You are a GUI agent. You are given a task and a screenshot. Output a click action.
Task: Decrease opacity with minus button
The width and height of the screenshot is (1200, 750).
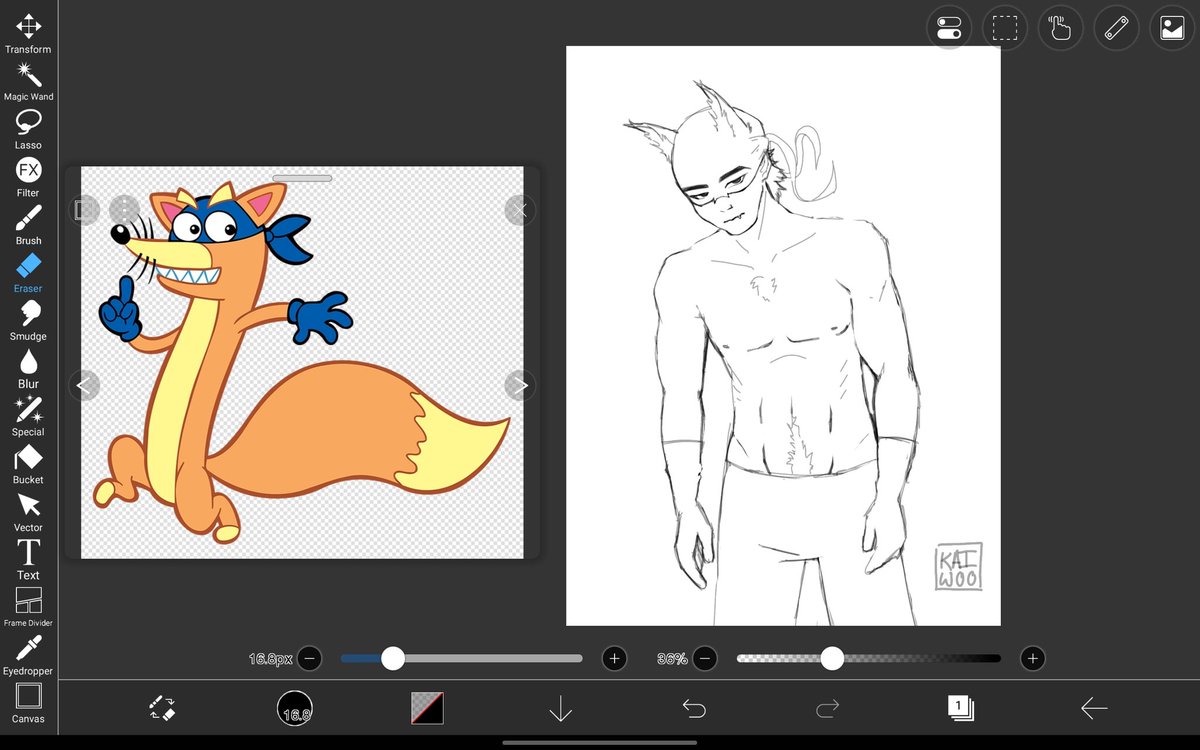pyautogui.click(x=705, y=658)
